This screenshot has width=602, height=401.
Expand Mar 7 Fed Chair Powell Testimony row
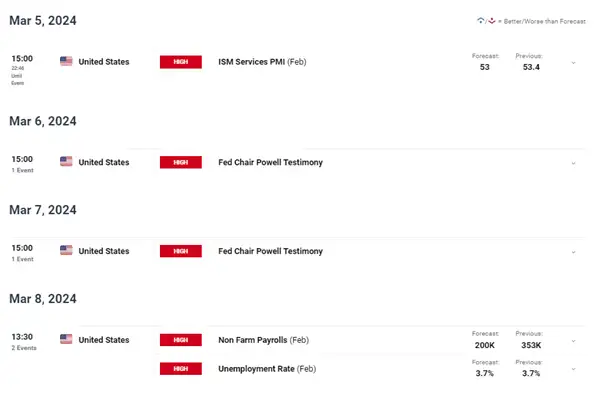573,252
